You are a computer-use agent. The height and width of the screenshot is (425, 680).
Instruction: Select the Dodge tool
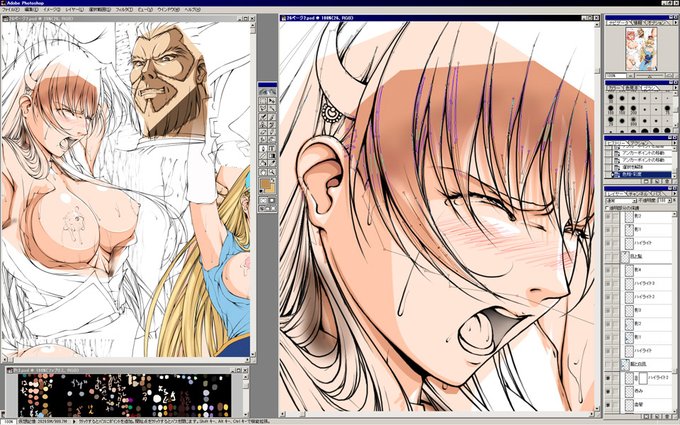pos(272,139)
